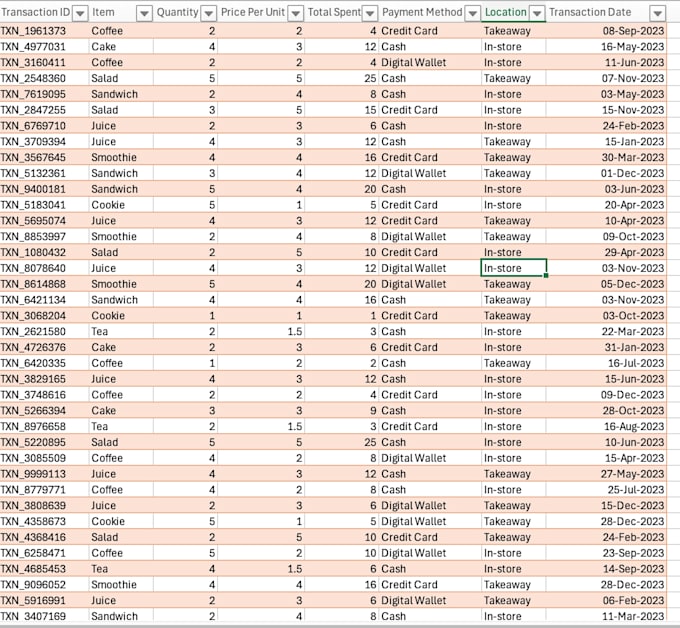Select cell TXN_3407169
The image size is (680, 628).
point(44,616)
